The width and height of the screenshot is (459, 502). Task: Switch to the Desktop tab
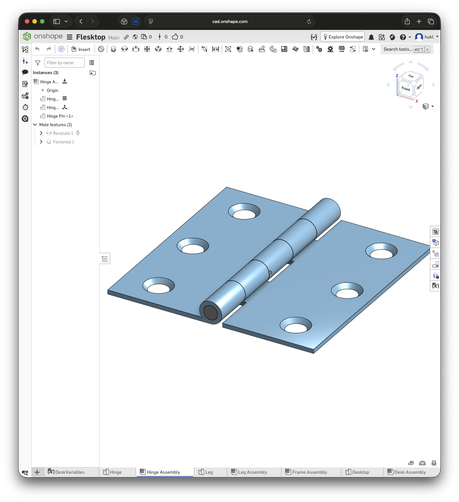pyautogui.click(x=357, y=472)
